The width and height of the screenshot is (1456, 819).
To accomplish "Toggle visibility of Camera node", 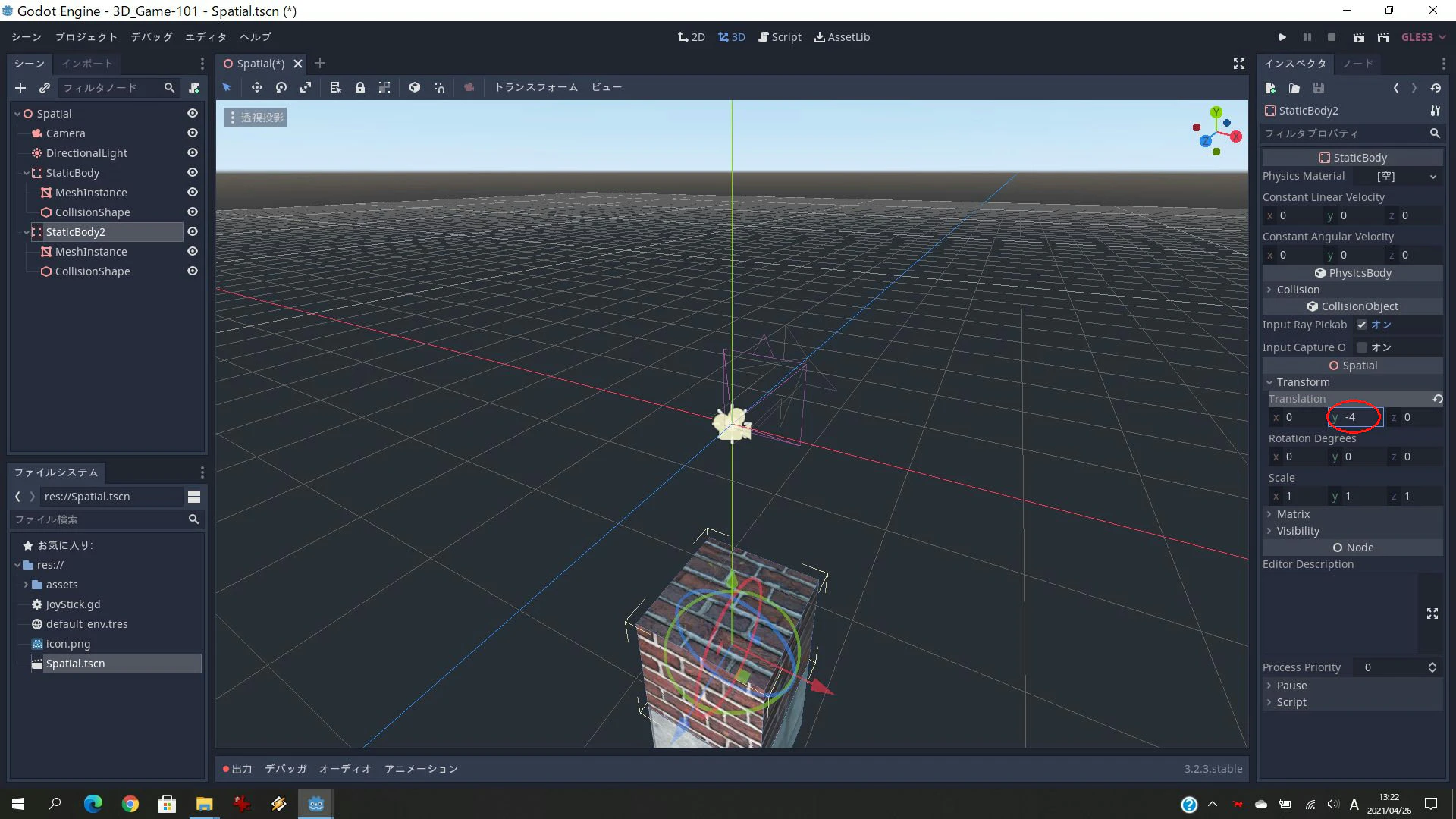I will (193, 133).
